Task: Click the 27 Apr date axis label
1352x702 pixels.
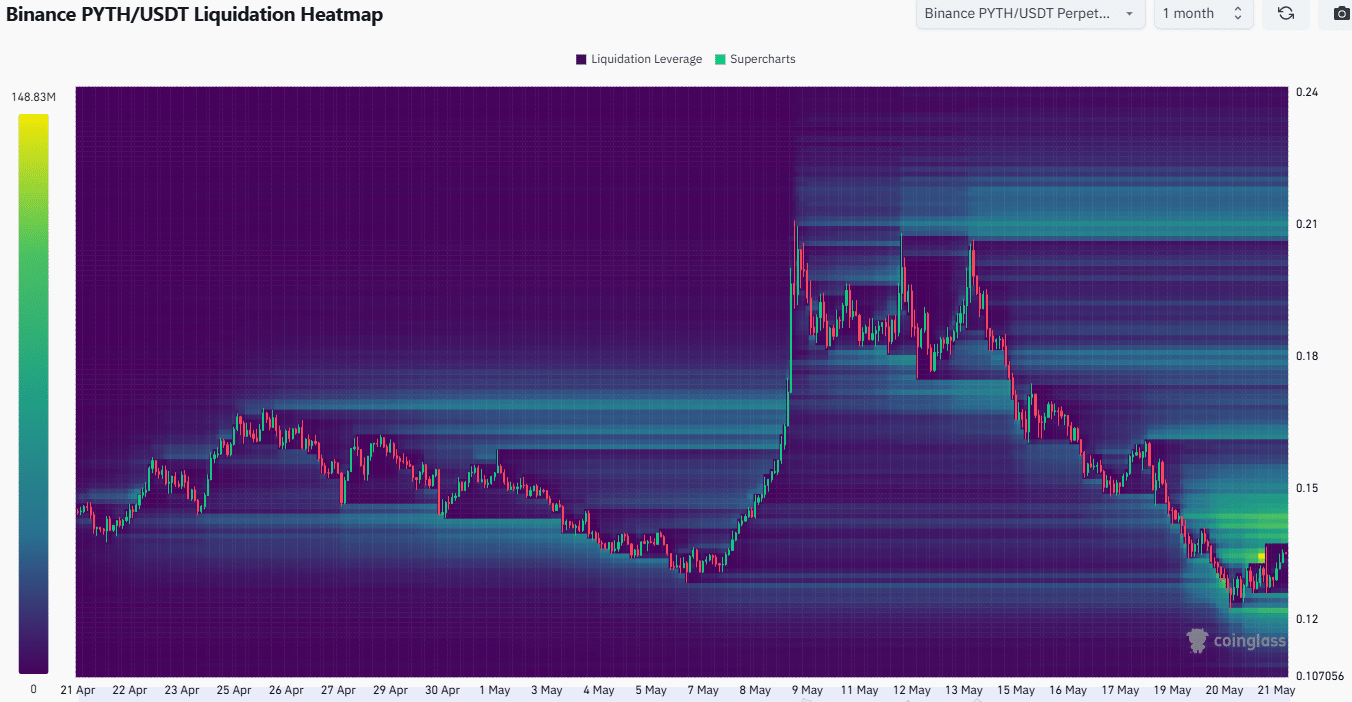Action: 338,690
